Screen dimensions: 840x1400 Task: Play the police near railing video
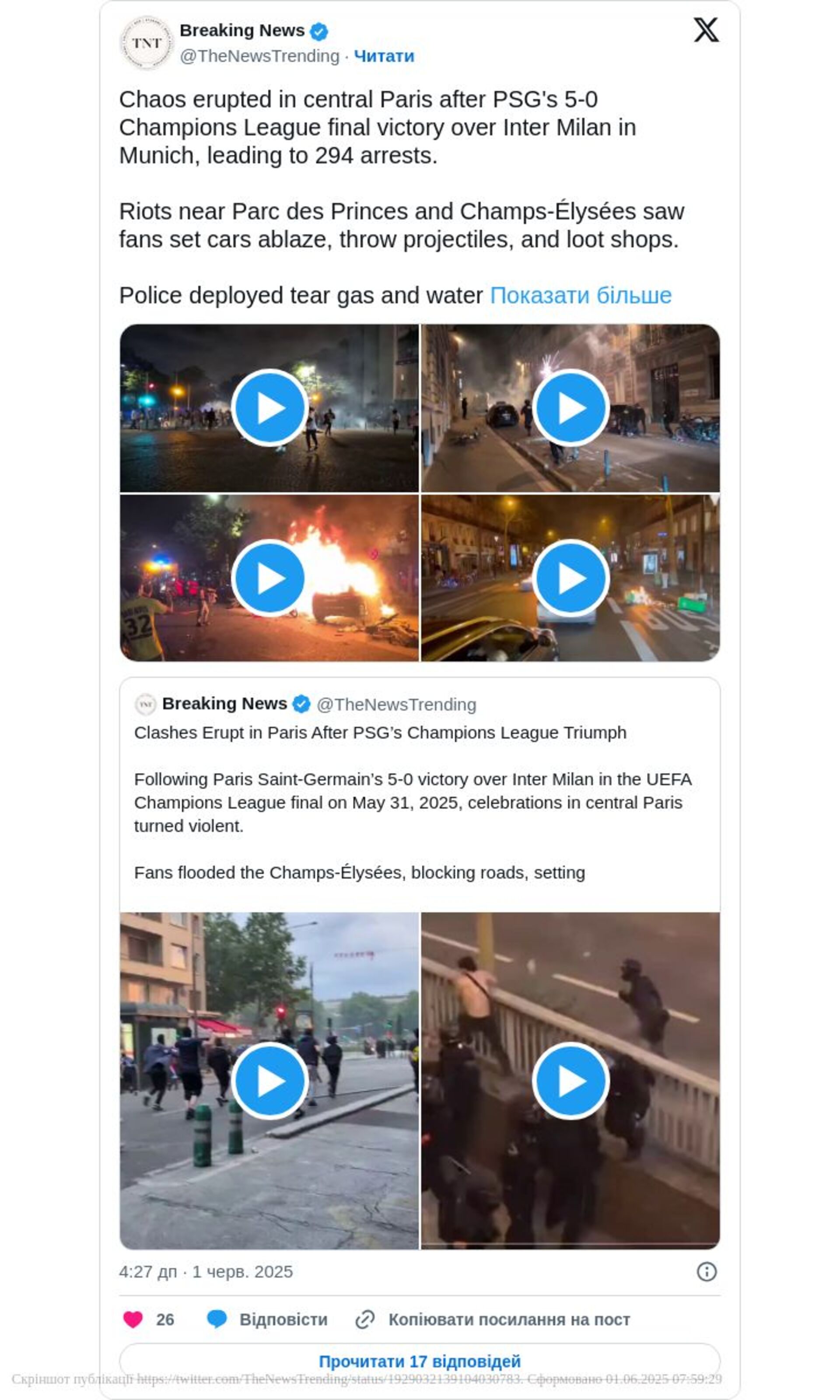tap(570, 1081)
